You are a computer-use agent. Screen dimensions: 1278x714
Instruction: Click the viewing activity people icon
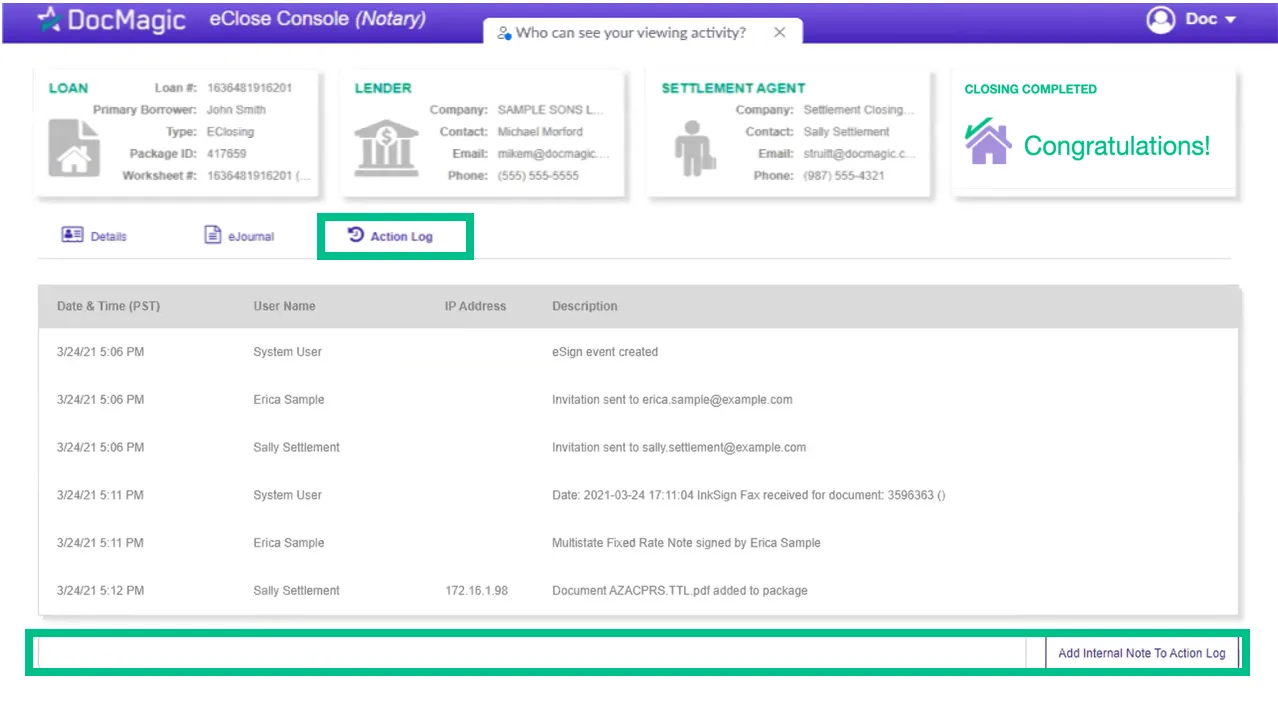[x=505, y=33]
